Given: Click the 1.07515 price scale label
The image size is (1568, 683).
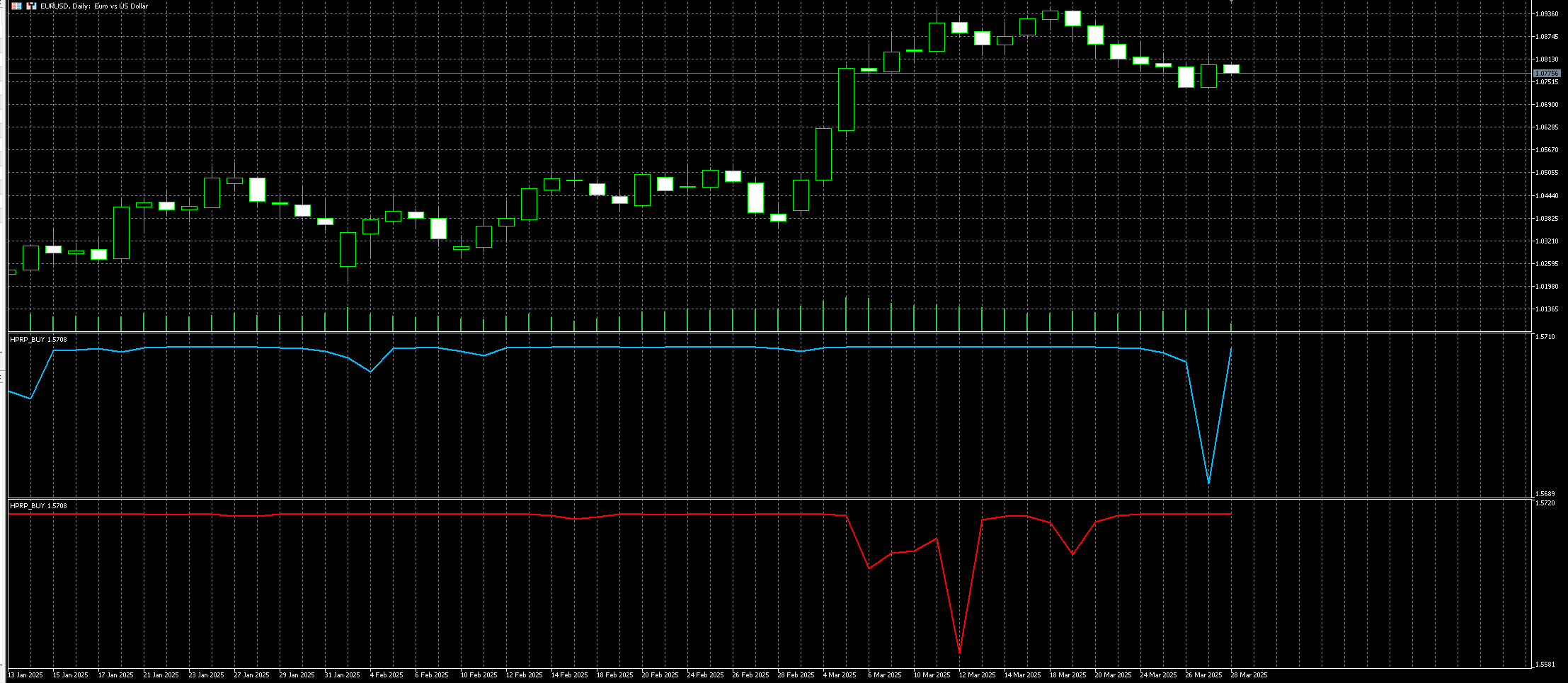Looking at the screenshot, I should pos(1547,82).
